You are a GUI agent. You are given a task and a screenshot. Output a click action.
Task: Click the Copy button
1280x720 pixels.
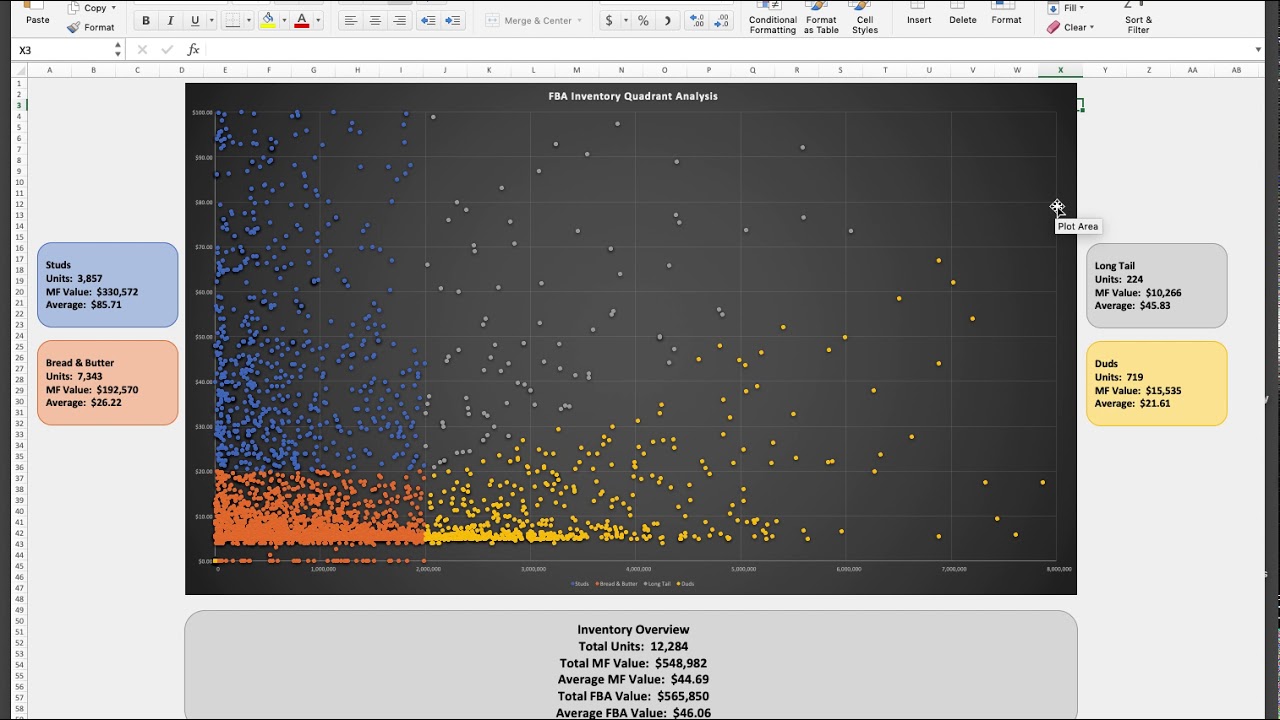[88, 8]
